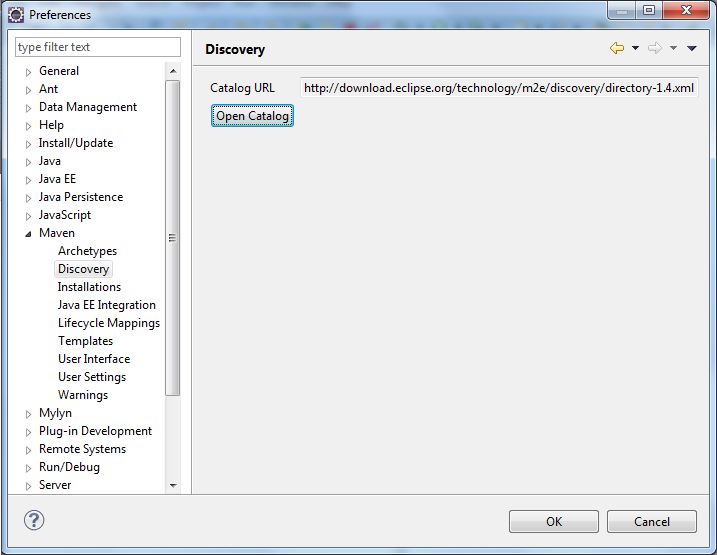Click the tree scrollbar up arrow

pos(173,71)
